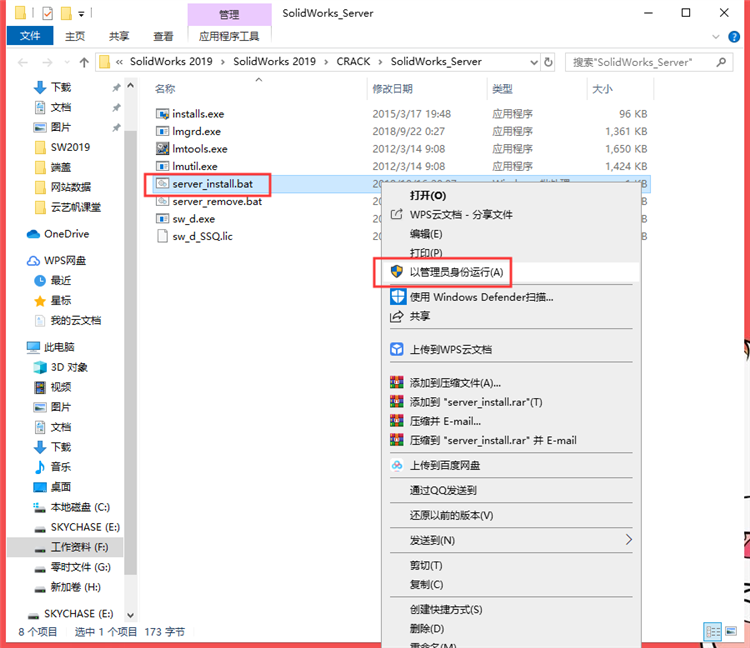750x648 pixels.
Task: Click the share arrow icon beside 共享
Action: click(397, 316)
